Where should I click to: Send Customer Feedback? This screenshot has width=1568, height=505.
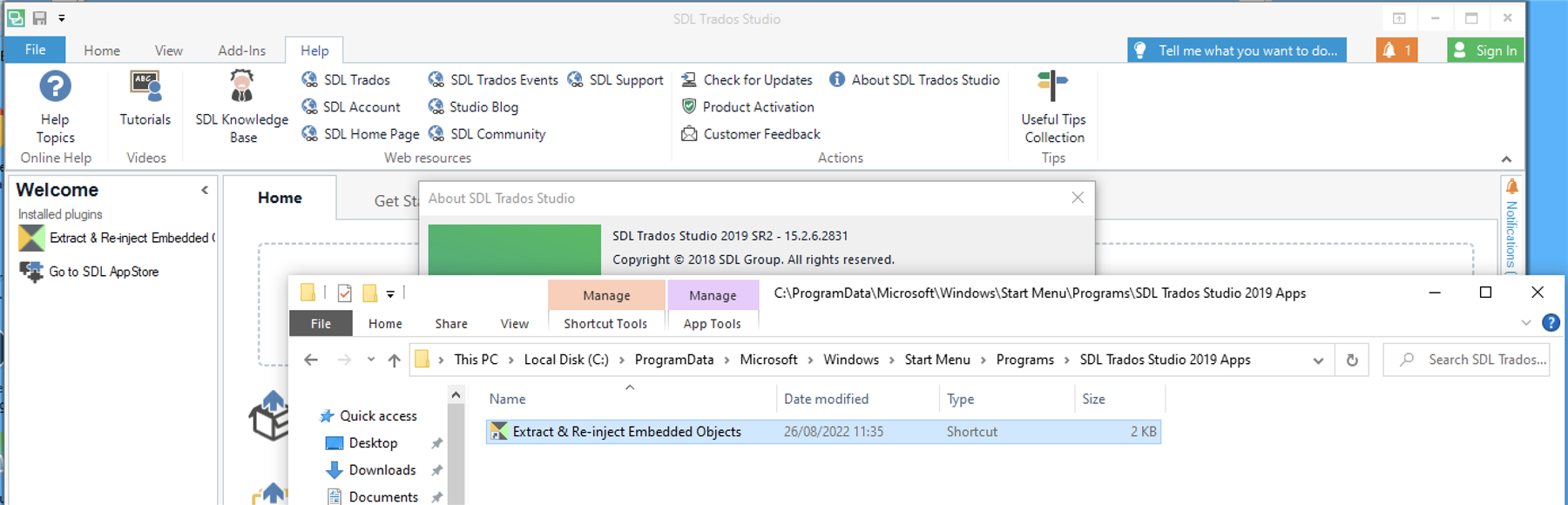coord(750,134)
